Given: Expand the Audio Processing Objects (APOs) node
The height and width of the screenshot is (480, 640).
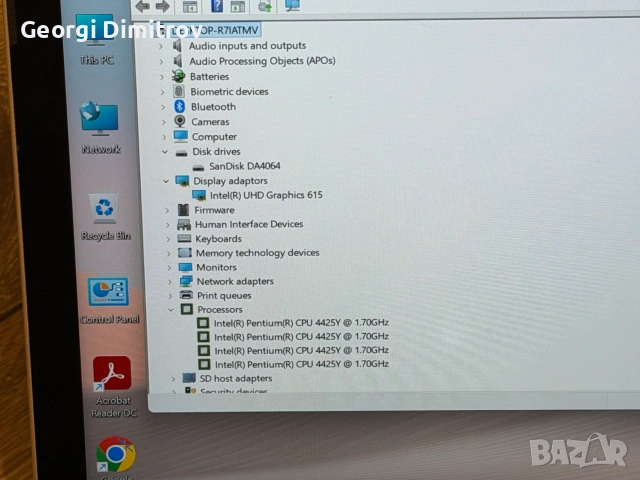Looking at the screenshot, I should [x=161, y=62].
